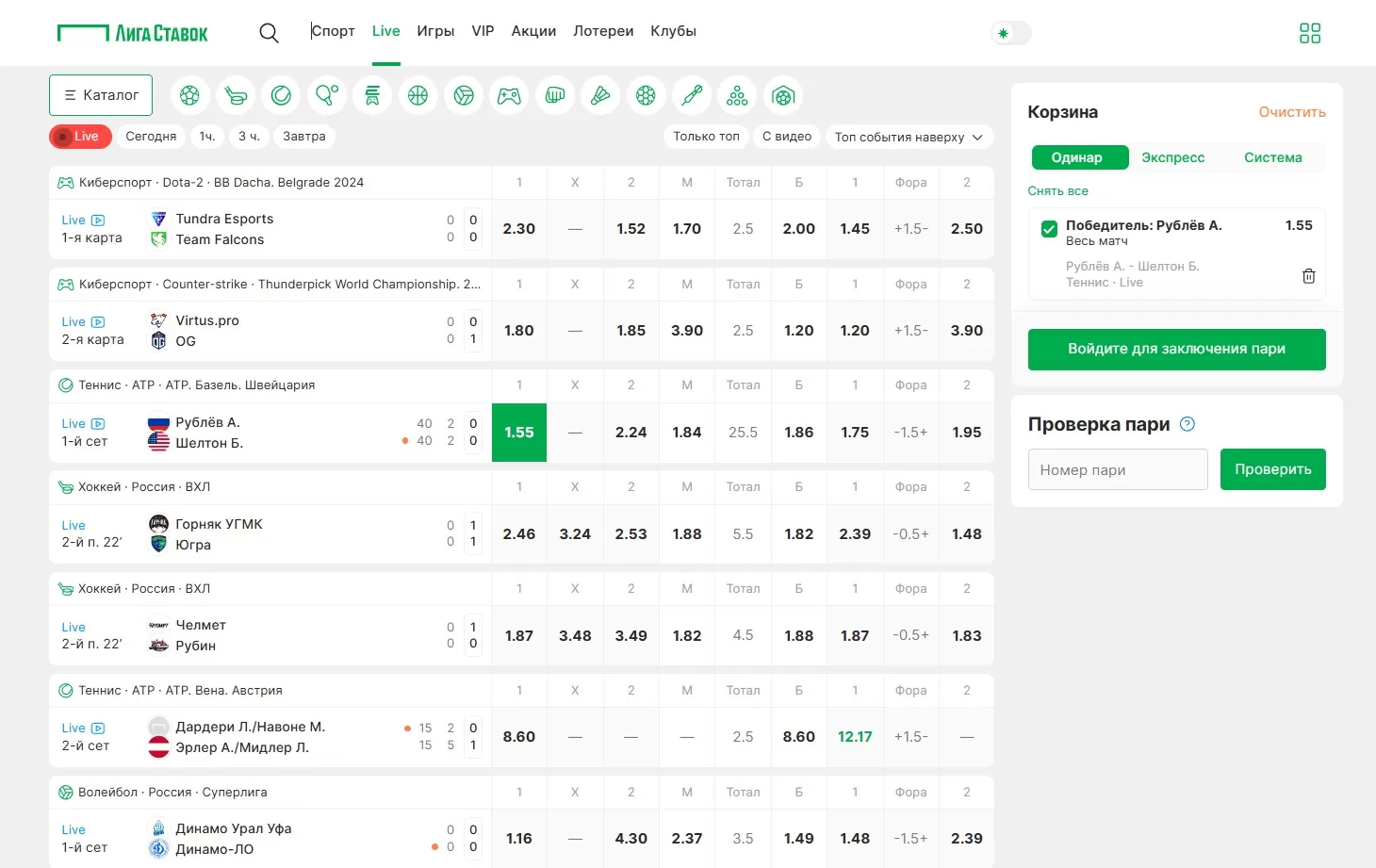Toggle the light/dark theme switch
The image size is (1376, 868).
(1011, 33)
